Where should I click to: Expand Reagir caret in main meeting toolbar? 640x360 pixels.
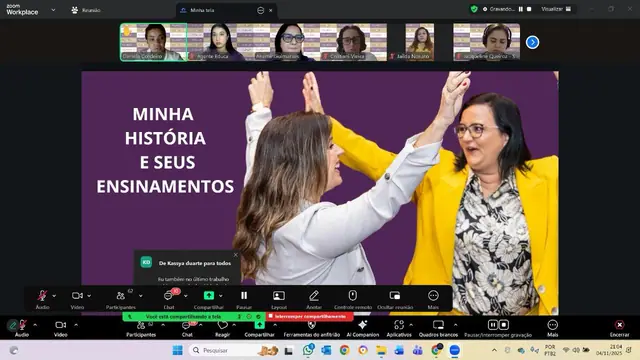pyautogui.click(x=234, y=325)
